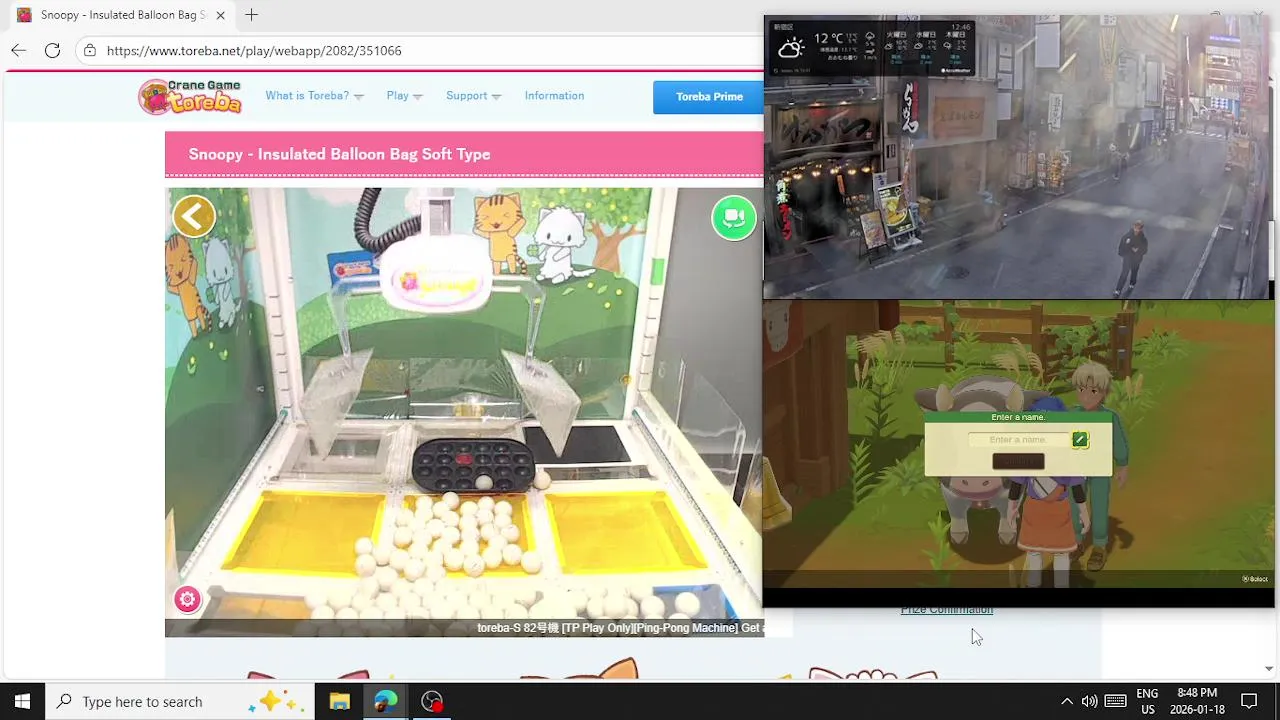Open a new browser tab
The image size is (1280, 720).
tap(252, 15)
